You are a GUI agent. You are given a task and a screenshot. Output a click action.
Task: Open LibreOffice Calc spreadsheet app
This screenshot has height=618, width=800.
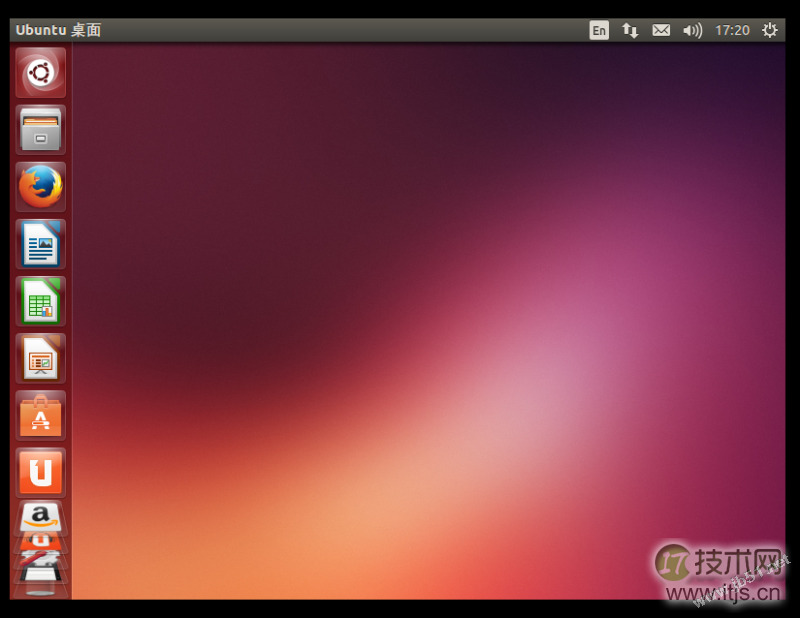(x=40, y=301)
